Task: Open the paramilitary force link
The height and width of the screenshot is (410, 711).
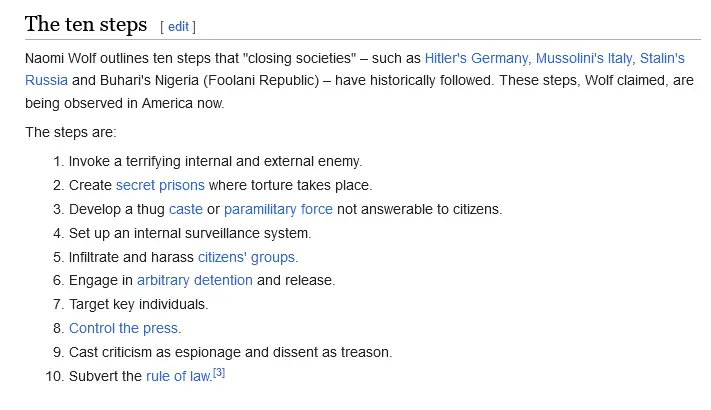Action: coord(278,209)
